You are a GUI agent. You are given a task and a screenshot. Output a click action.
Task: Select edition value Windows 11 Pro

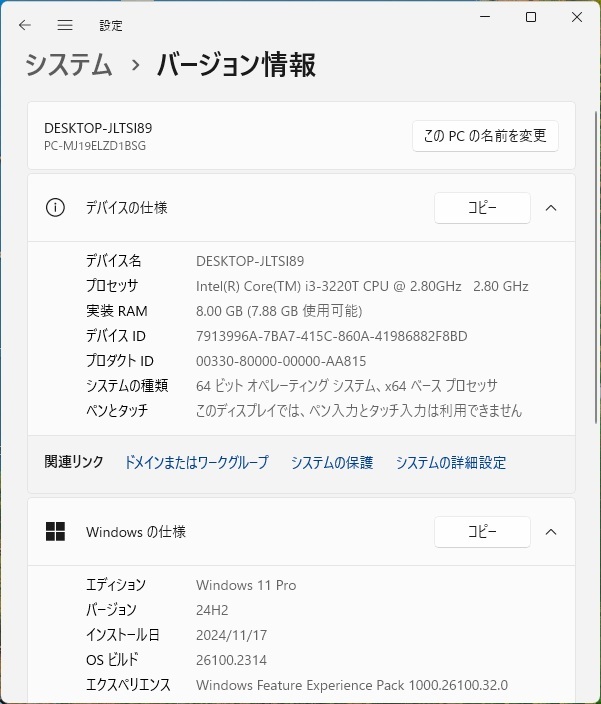coord(246,585)
